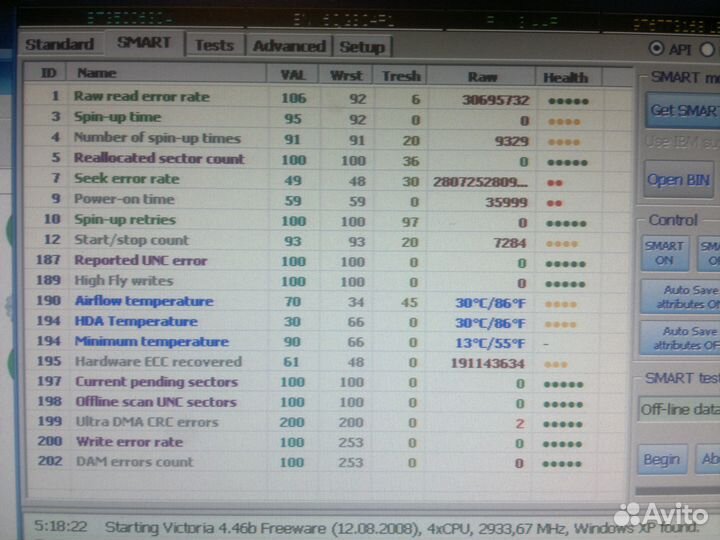720x540 pixels.
Task: Click the Health column header
Action: click(565, 77)
